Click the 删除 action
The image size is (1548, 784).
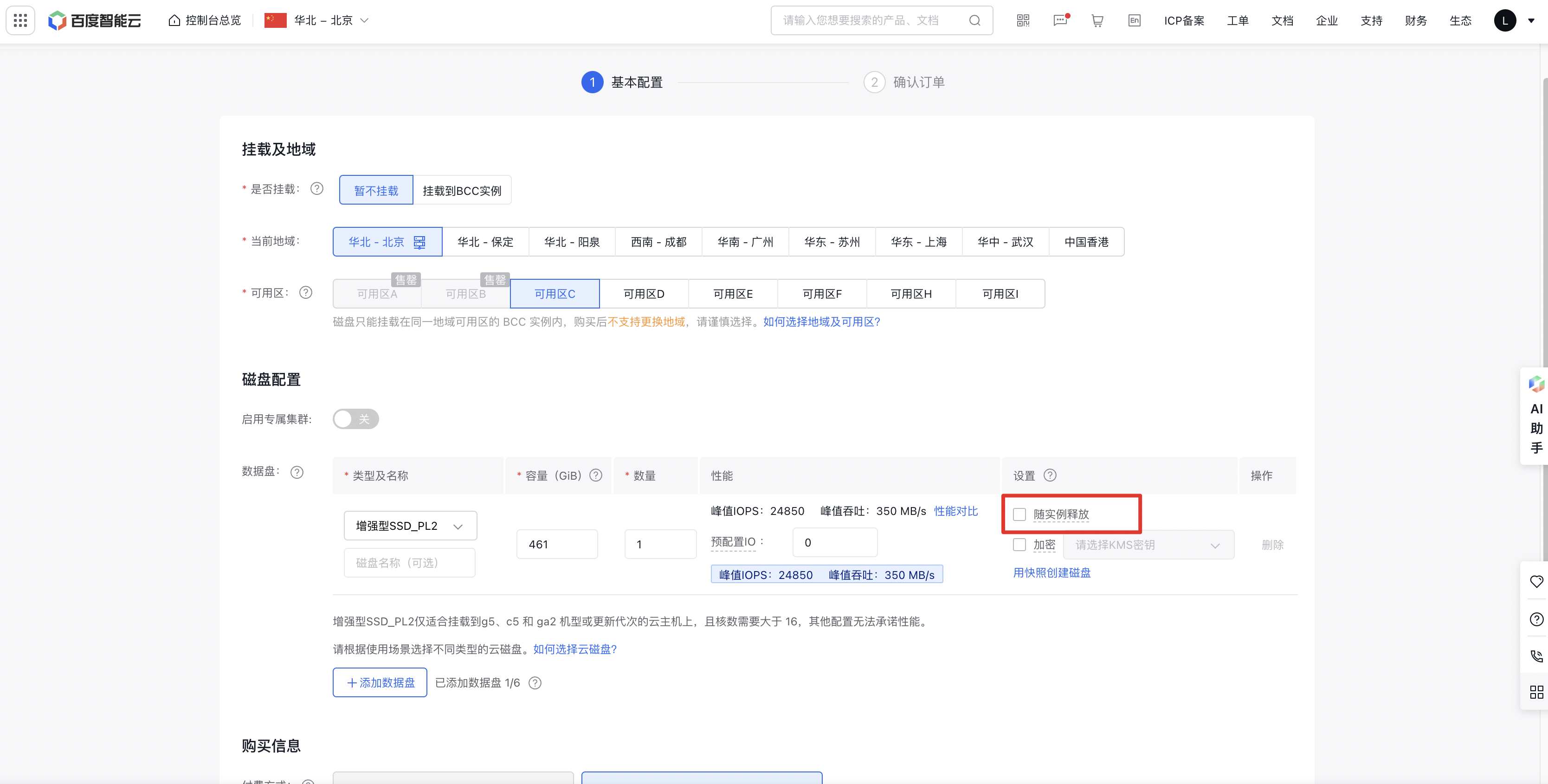(x=1272, y=545)
